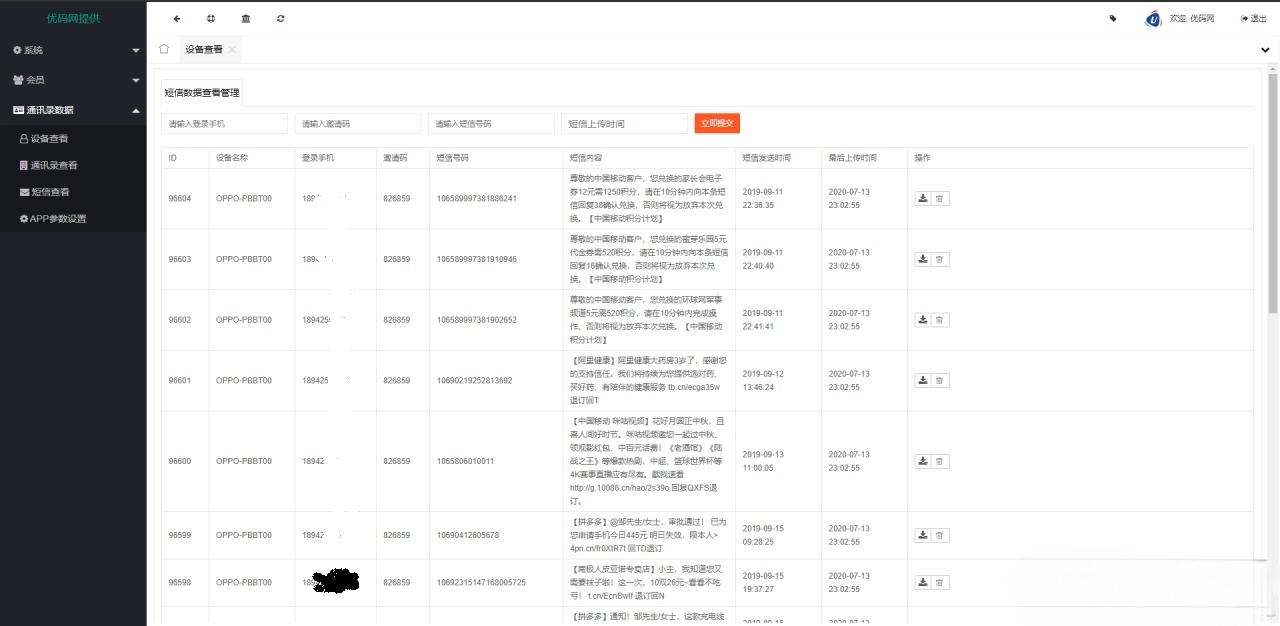Click the download icon on row 96599
Viewport: 1280px width, 626px height.
pos(922,535)
